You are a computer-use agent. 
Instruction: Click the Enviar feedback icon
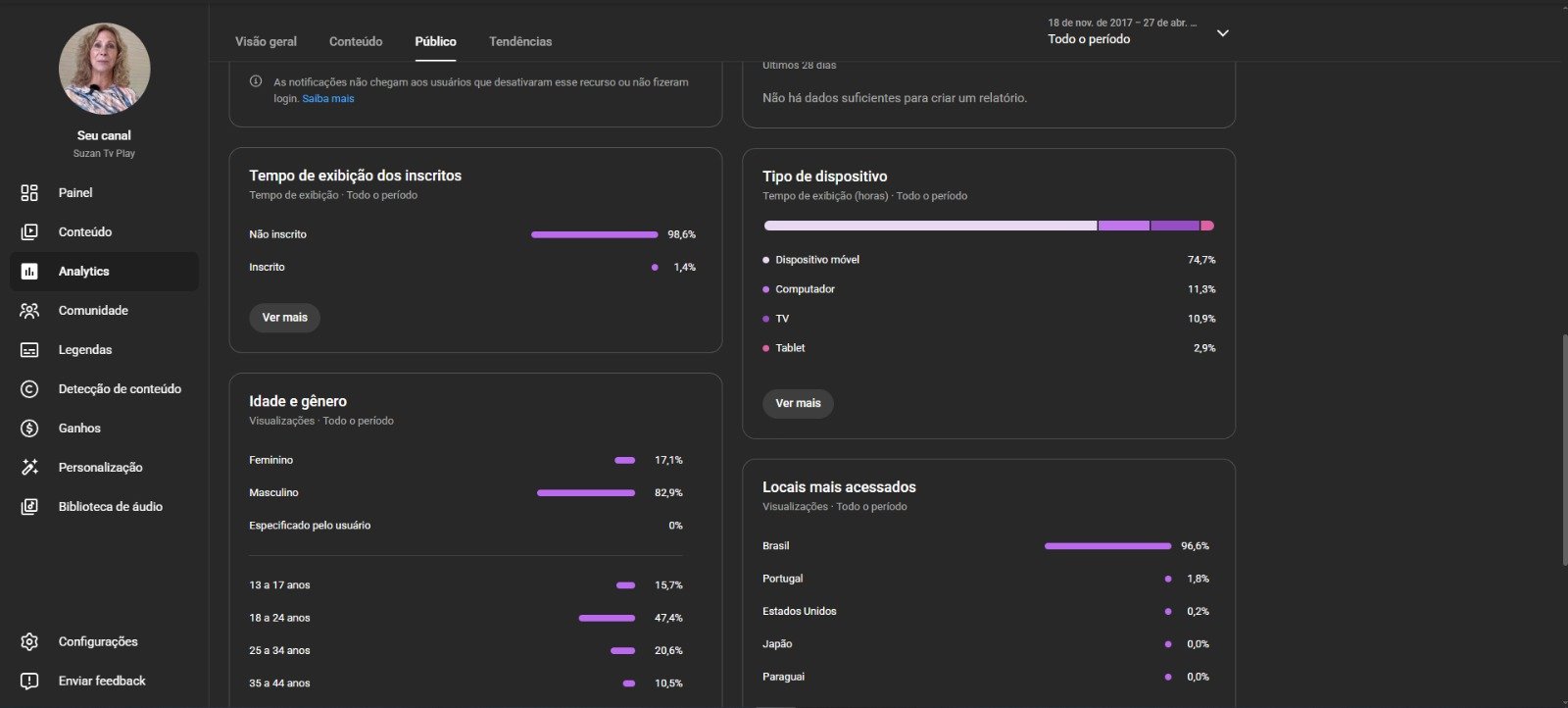29,682
